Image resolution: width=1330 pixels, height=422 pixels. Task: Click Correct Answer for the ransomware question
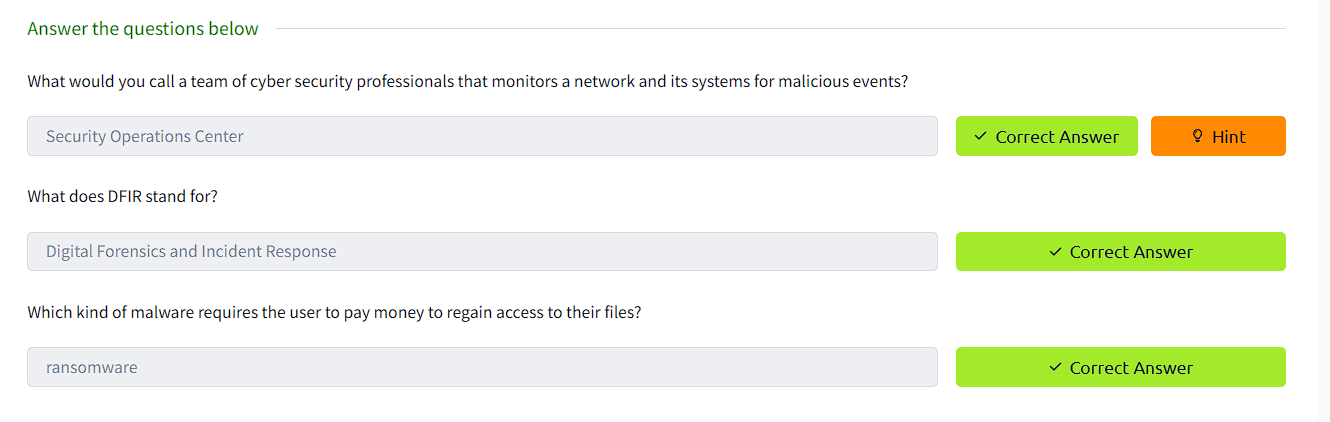1121,367
